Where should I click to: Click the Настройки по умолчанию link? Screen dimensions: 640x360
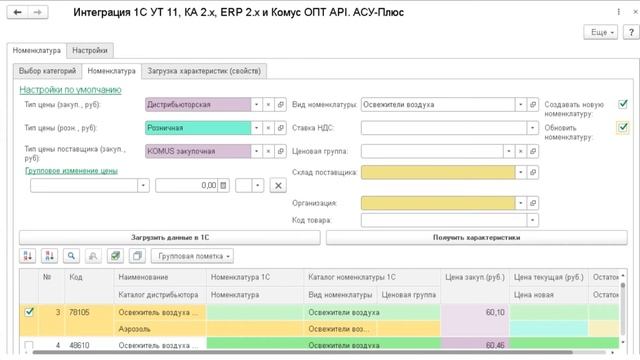[x=70, y=90]
